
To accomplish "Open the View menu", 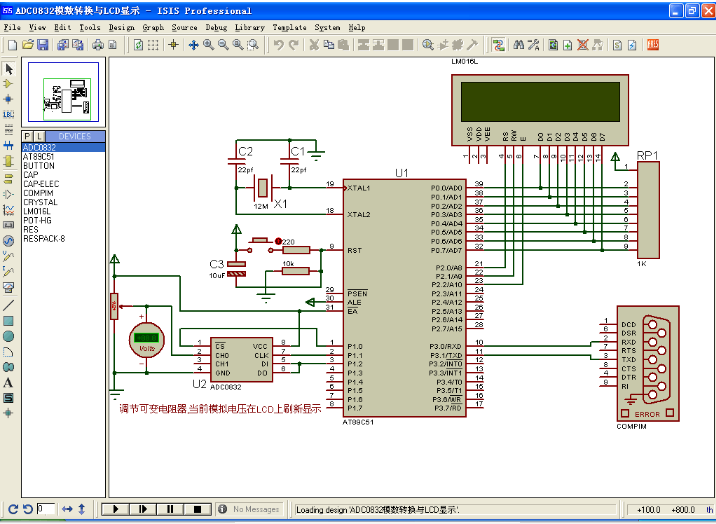I will [37, 27].
